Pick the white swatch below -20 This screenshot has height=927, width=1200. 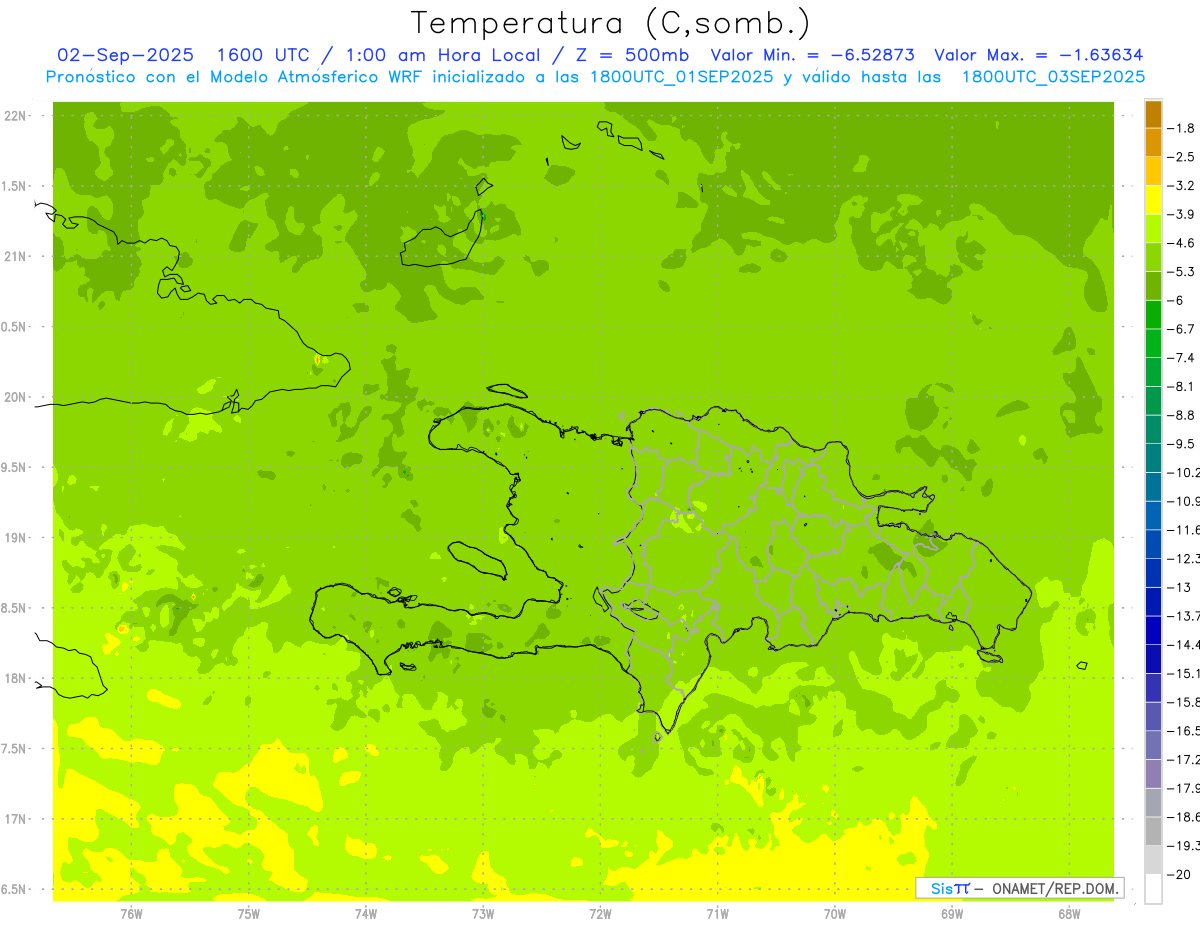click(x=1153, y=888)
